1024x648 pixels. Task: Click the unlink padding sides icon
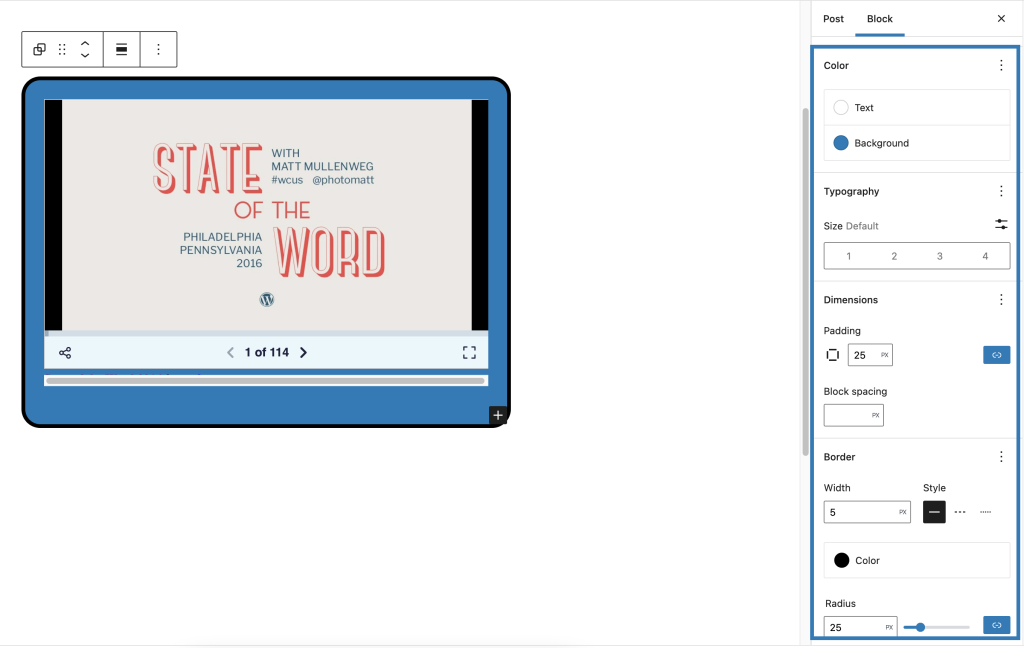996,354
